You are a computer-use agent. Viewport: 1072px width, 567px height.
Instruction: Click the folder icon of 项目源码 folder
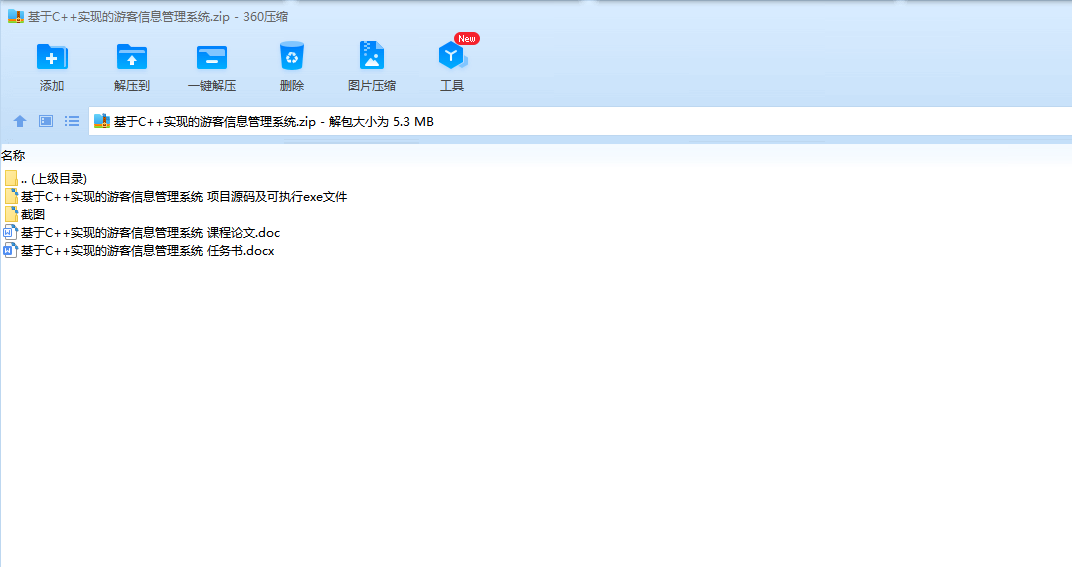[11, 196]
